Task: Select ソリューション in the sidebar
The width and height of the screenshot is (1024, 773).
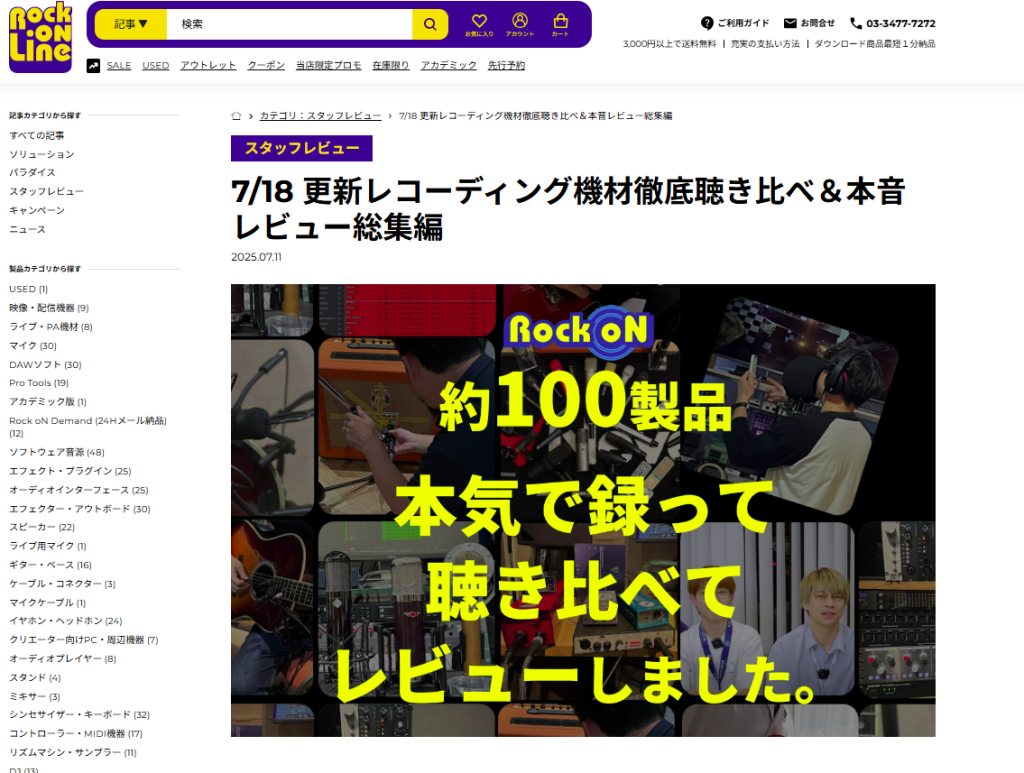Action: tap(42, 154)
